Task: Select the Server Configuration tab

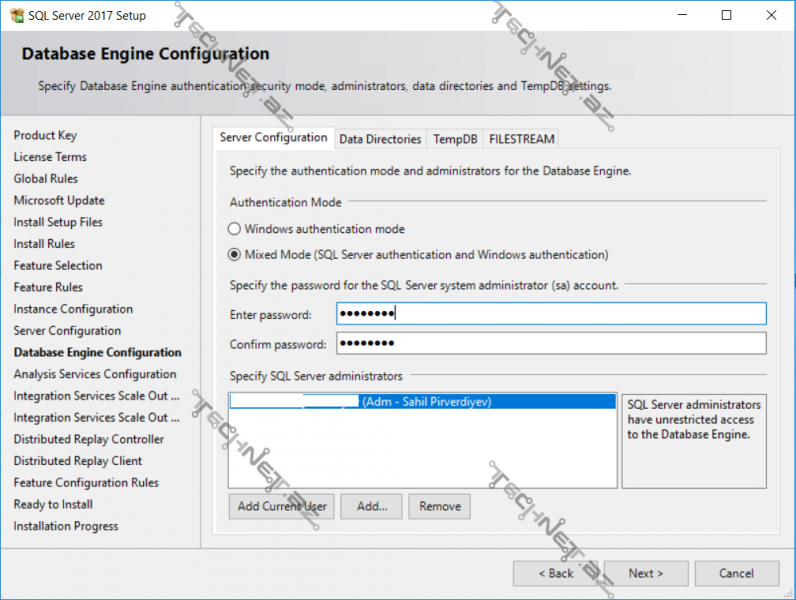Action: point(273,138)
